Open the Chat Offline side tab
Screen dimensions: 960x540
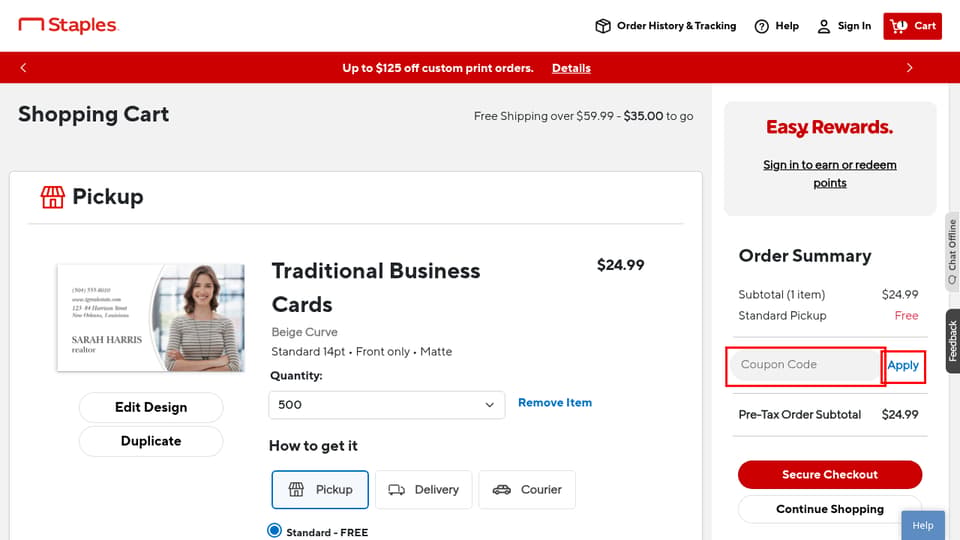click(x=952, y=251)
